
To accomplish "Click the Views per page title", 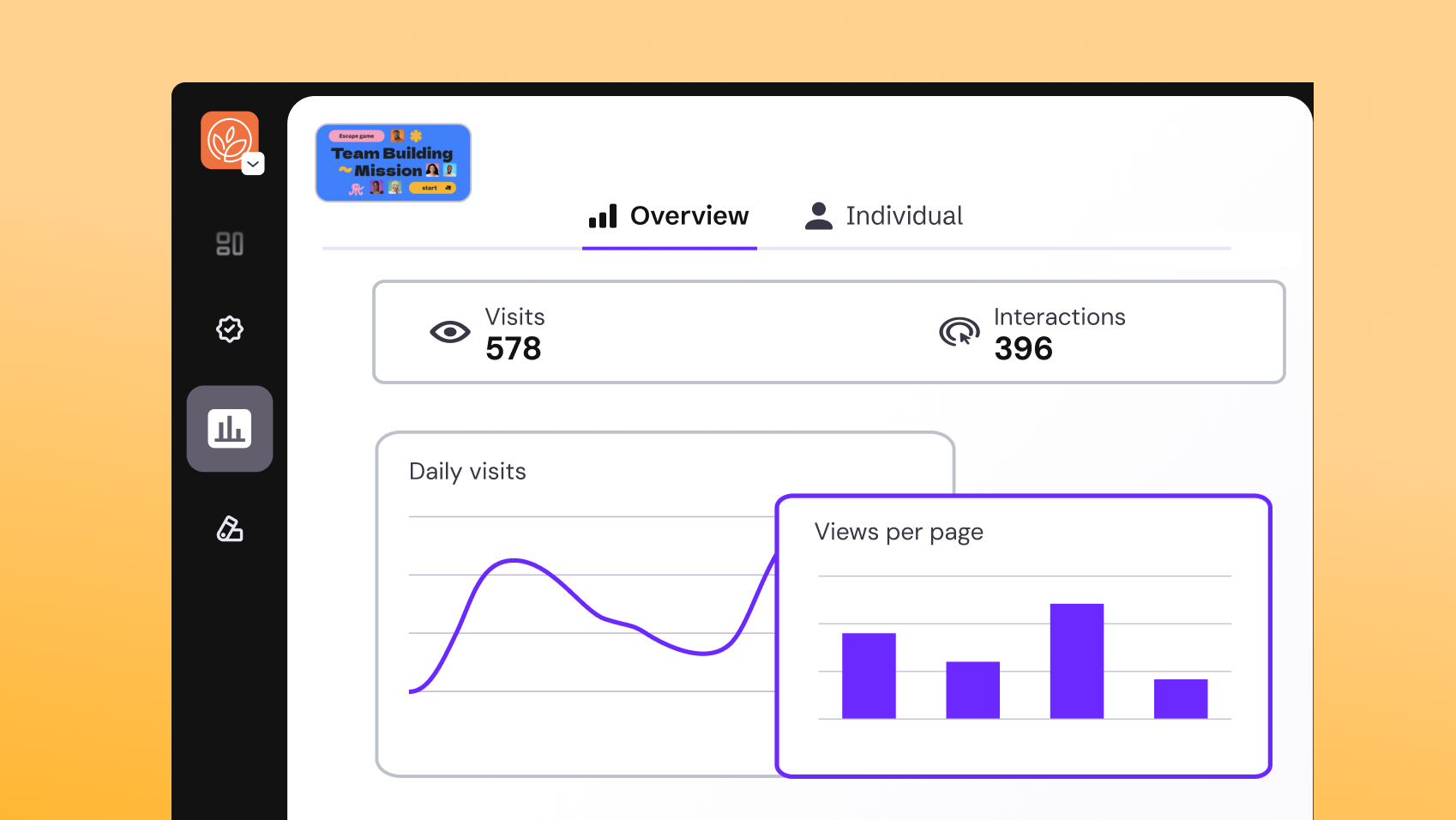I will pos(899,533).
